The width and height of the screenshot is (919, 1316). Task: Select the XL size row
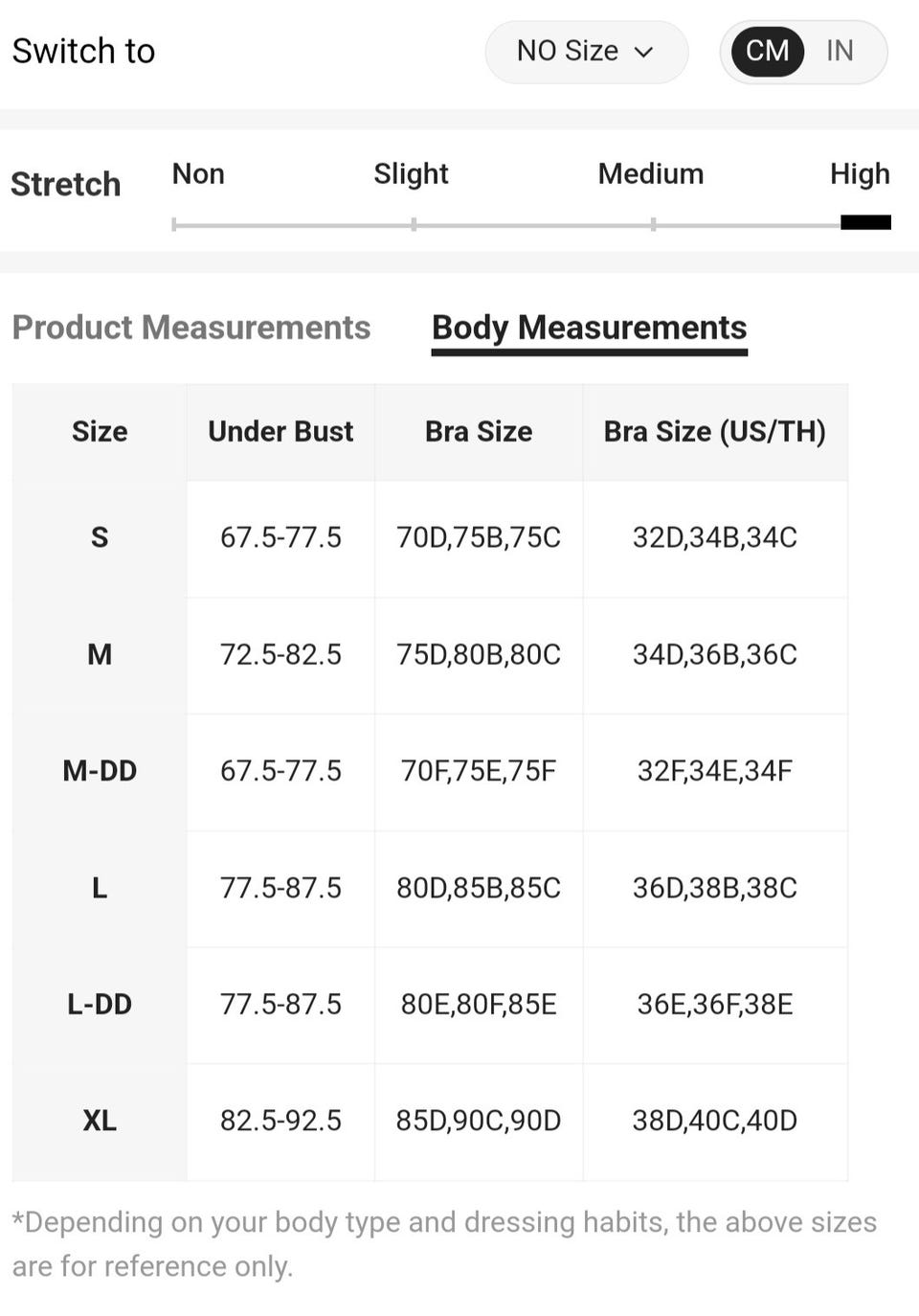pyautogui.click(x=100, y=1121)
